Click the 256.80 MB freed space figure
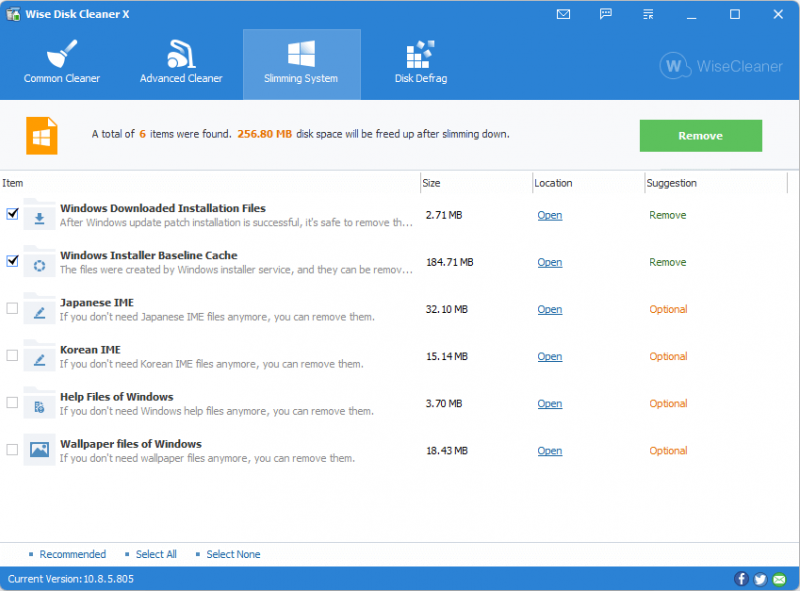The height and width of the screenshot is (591, 800). click(x=265, y=134)
